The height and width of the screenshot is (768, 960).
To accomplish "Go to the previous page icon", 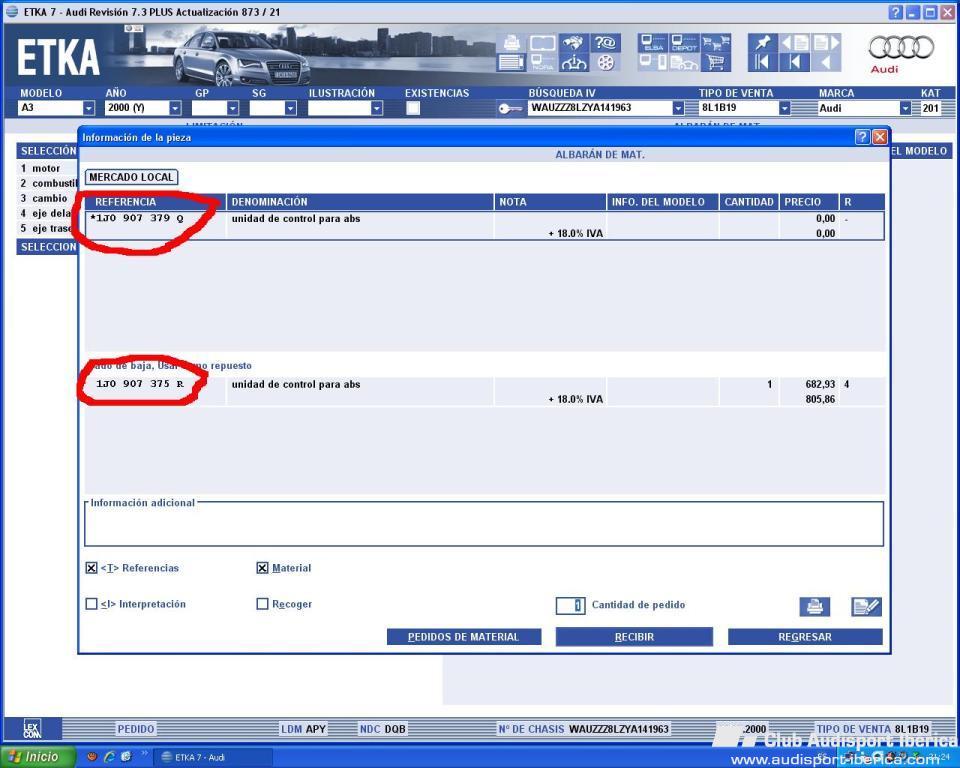I will [795, 43].
